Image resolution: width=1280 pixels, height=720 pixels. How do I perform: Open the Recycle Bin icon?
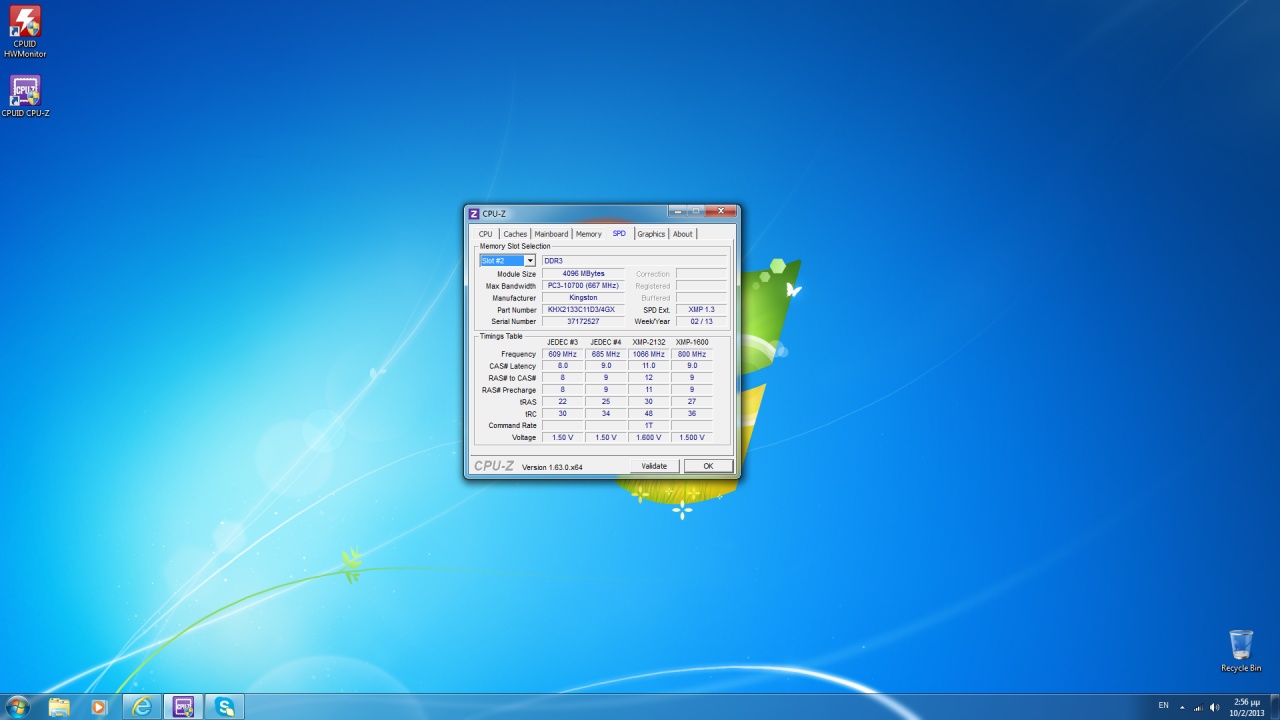pos(1241,651)
